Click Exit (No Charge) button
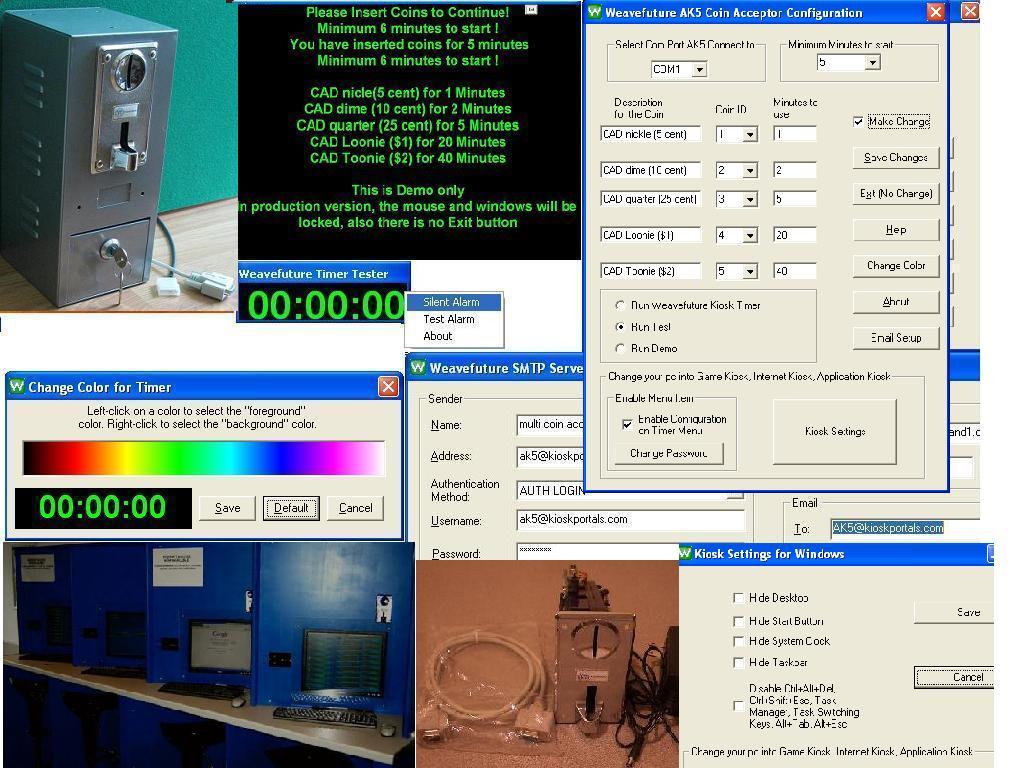The width and height of the screenshot is (1024, 768). pyautogui.click(x=896, y=193)
